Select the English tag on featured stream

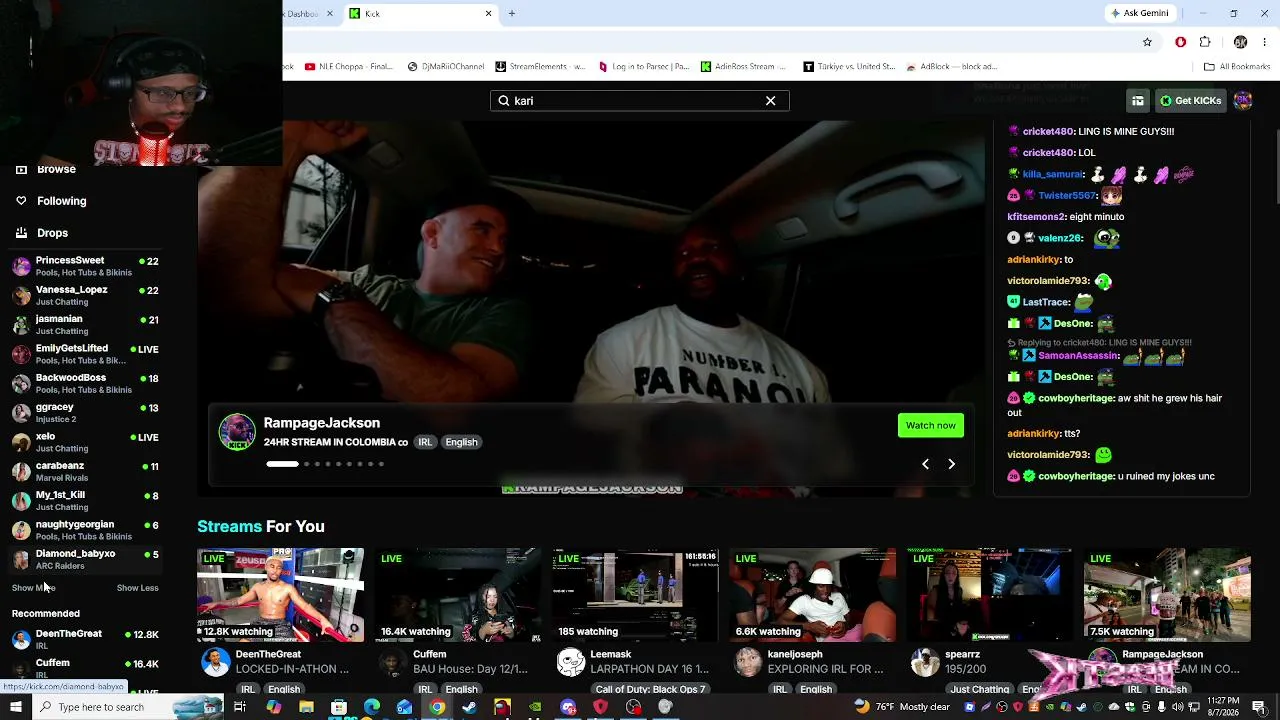tap(461, 442)
